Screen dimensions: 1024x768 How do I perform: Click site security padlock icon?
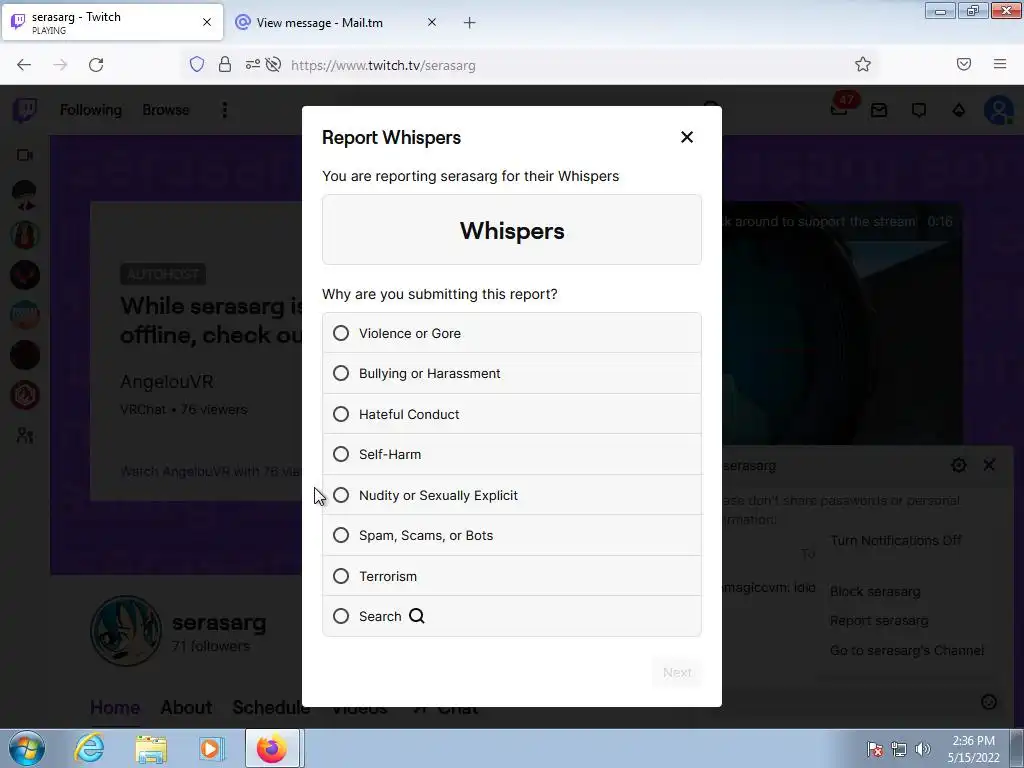pyautogui.click(x=225, y=64)
